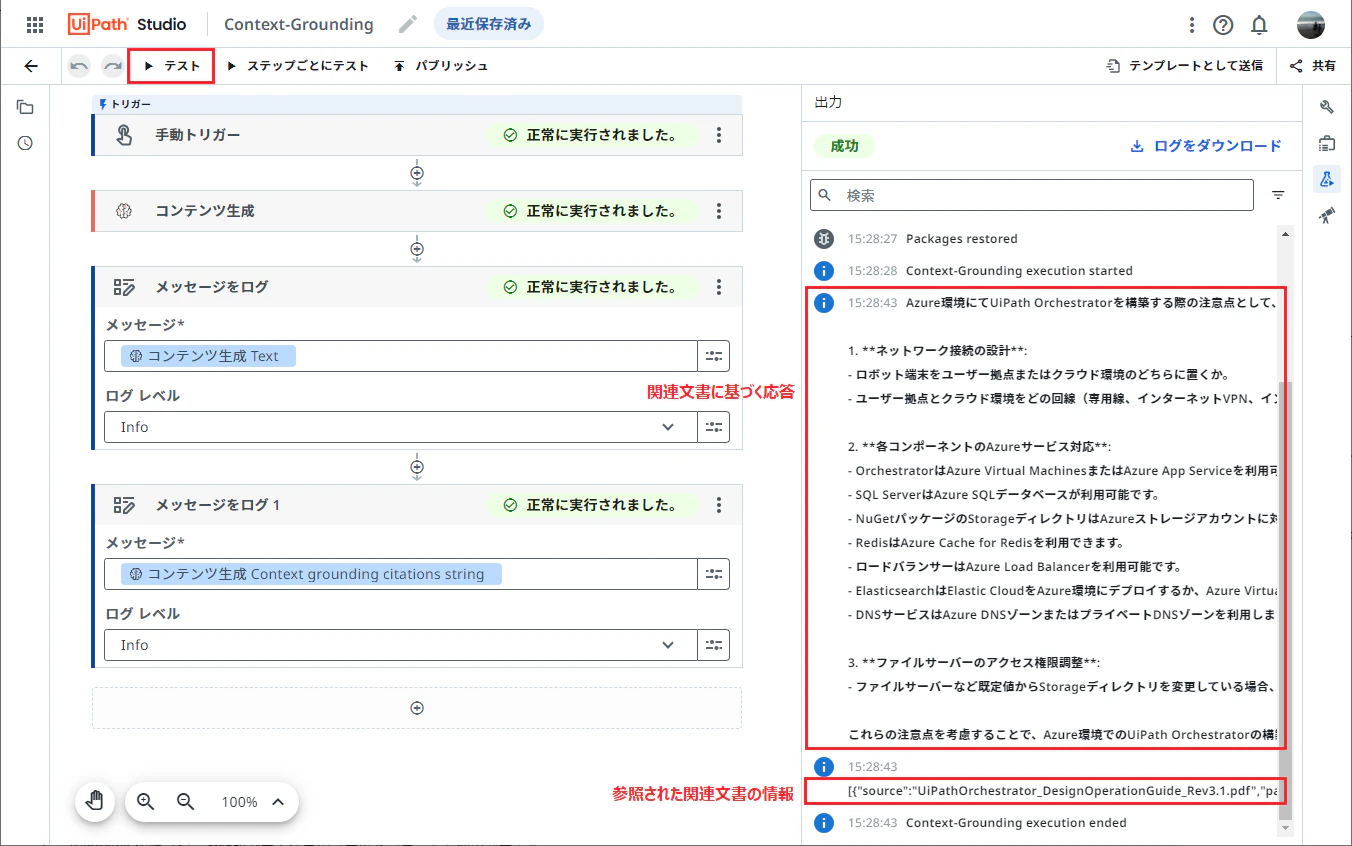Select the メッセージをログ 1 activity header
This screenshot has height=846, width=1352.
[x=417, y=505]
